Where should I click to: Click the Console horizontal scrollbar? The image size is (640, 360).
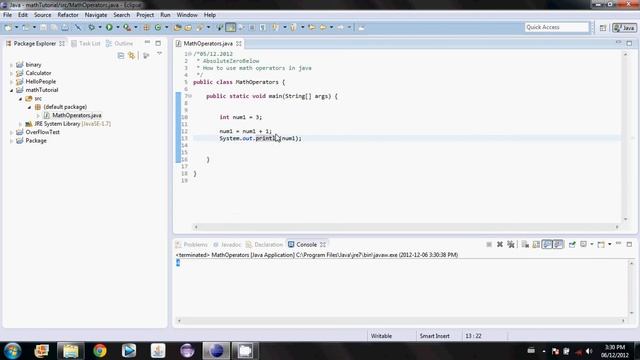click(401, 321)
